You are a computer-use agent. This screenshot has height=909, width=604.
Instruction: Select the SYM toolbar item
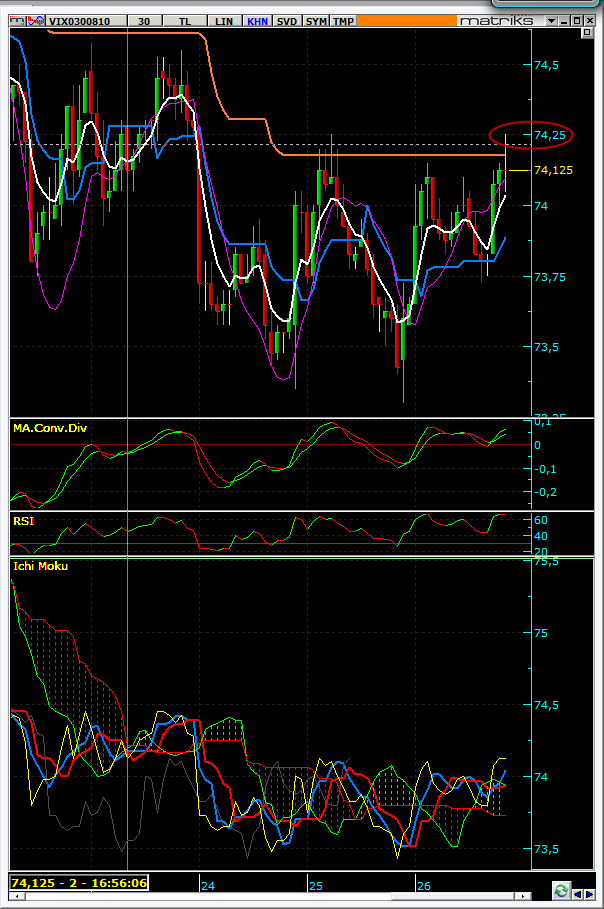[x=315, y=20]
